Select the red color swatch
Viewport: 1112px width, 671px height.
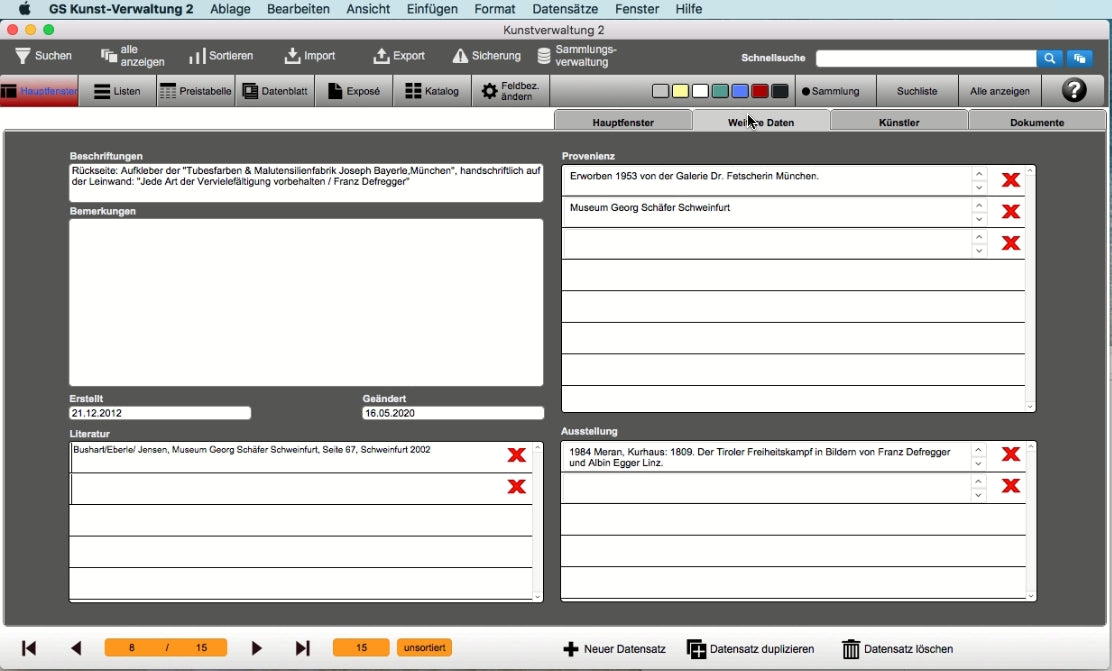click(760, 91)
